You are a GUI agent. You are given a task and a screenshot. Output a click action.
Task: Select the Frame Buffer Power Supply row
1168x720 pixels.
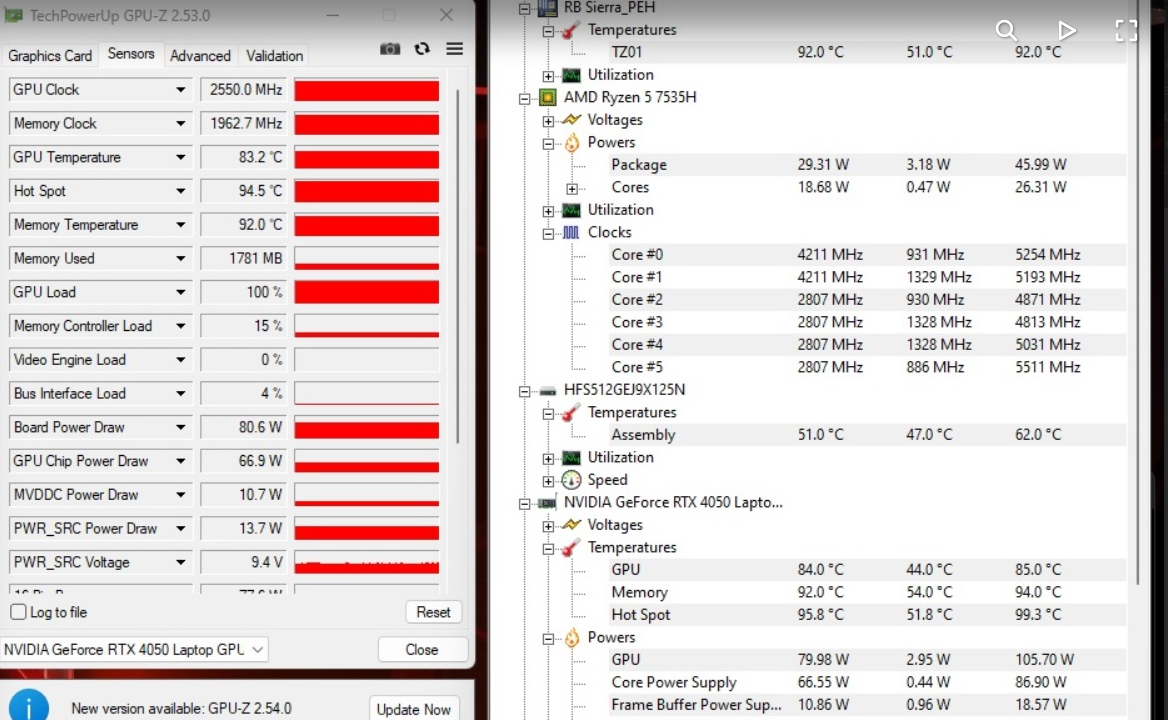pyautogui.click(x=866, y=705)
